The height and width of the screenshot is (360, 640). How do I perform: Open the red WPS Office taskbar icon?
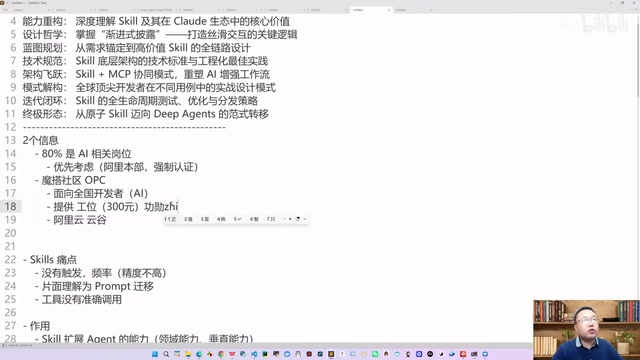click(x=232, y=354)
